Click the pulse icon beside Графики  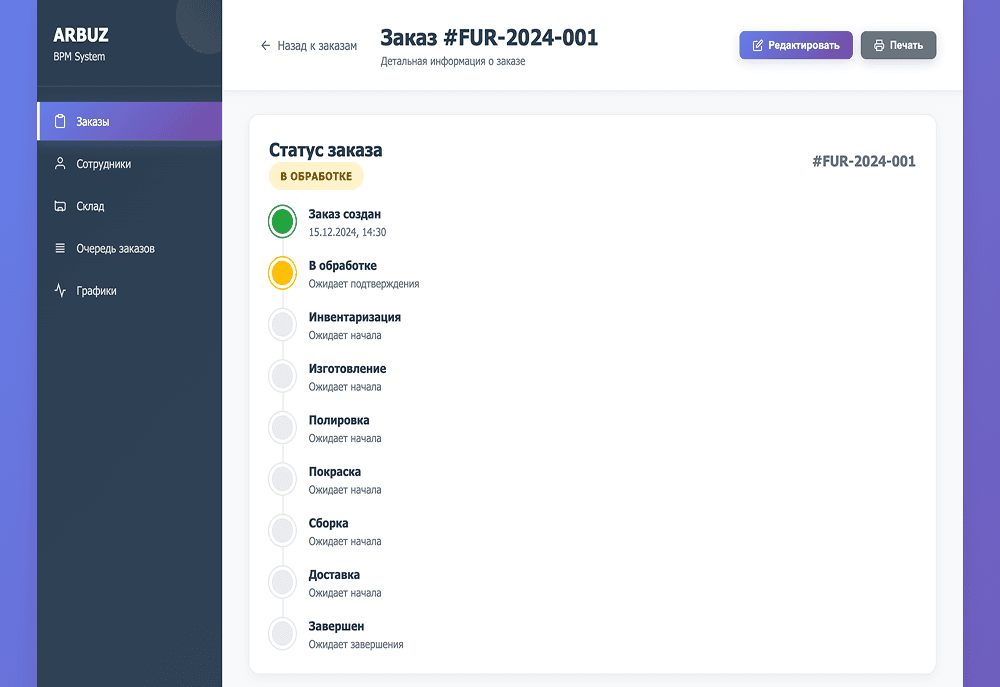pos(60,291)
